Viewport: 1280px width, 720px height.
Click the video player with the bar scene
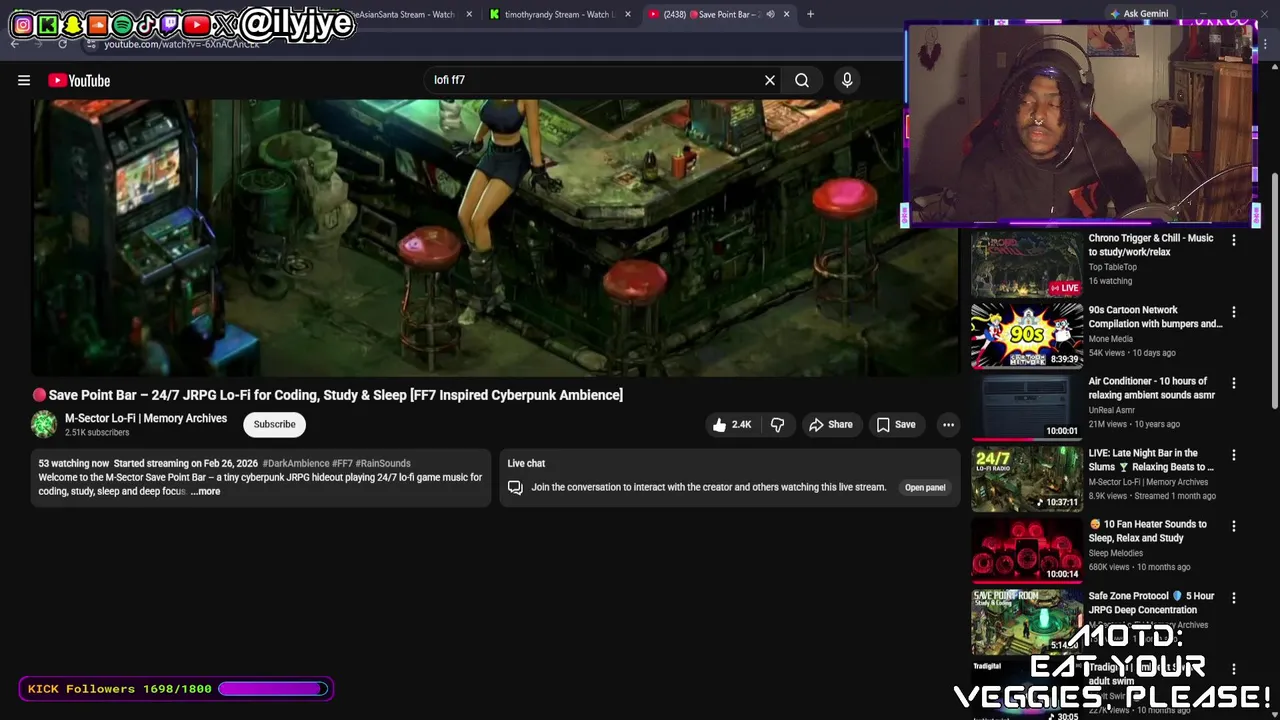[495, 237]
